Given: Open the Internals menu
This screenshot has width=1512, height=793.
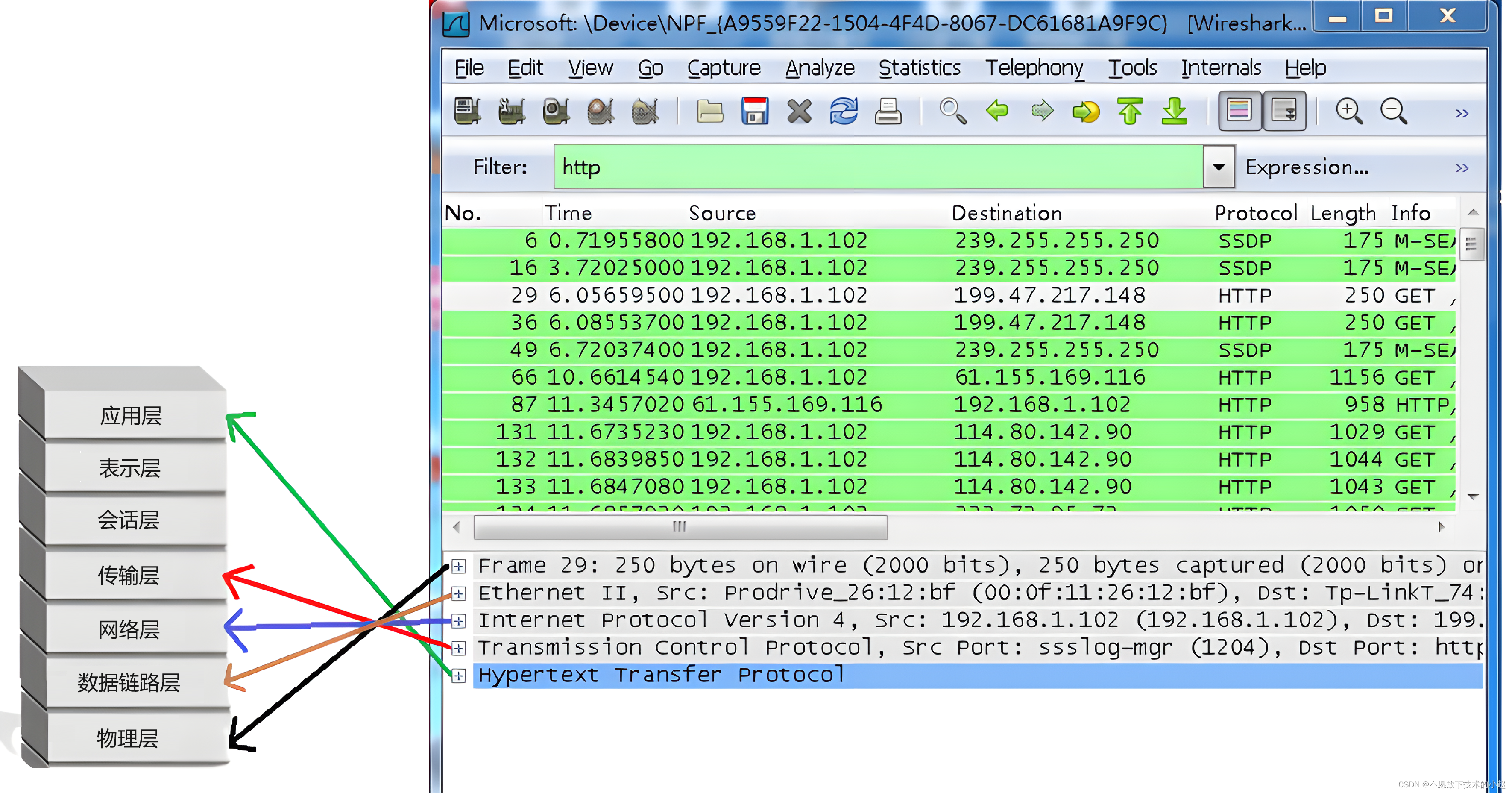Looking at the screenshot, I should pyautogui.click(x=1221, y=68).
